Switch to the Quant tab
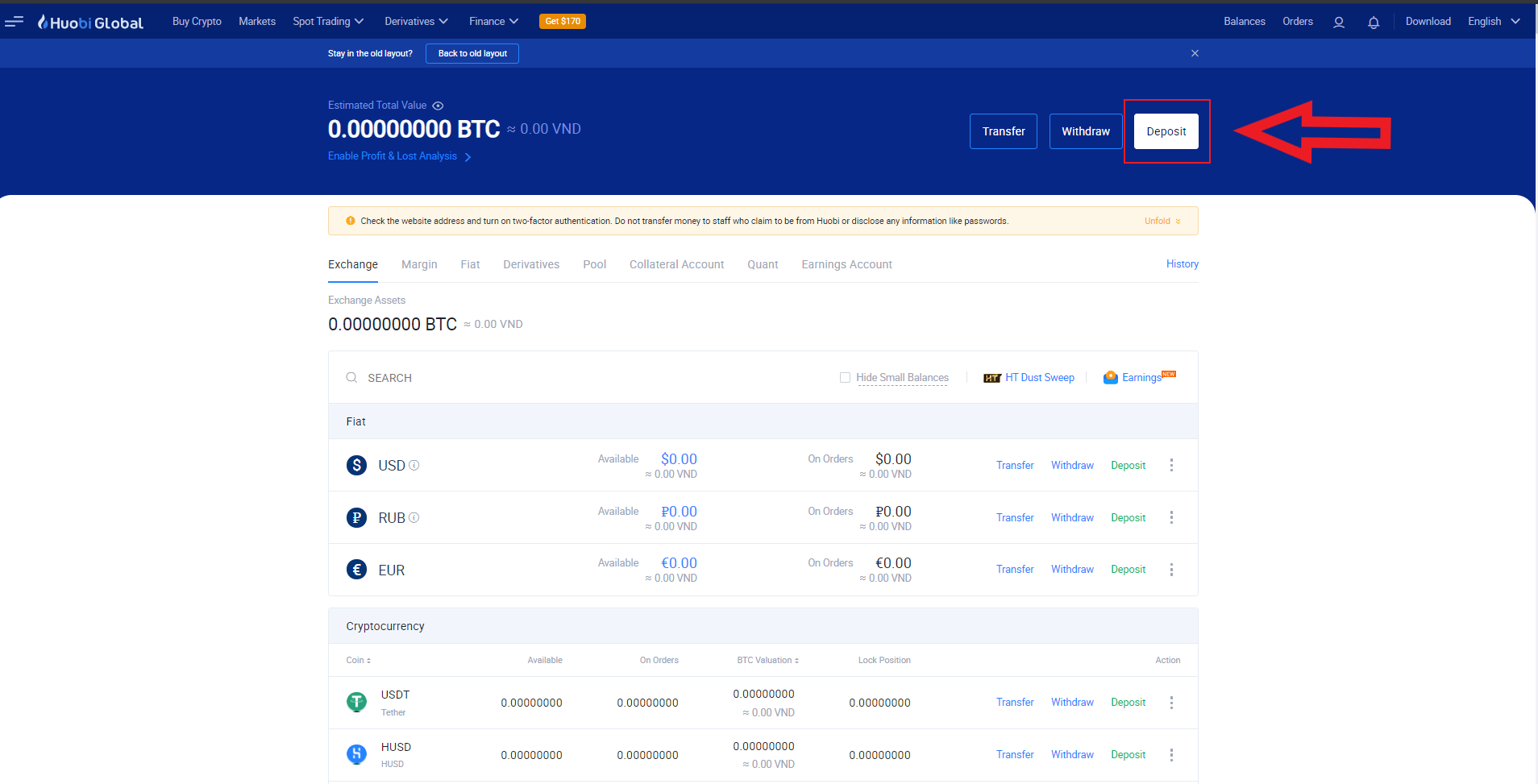The height and width of the screenshot is (784, 1538). pos(763,264)
